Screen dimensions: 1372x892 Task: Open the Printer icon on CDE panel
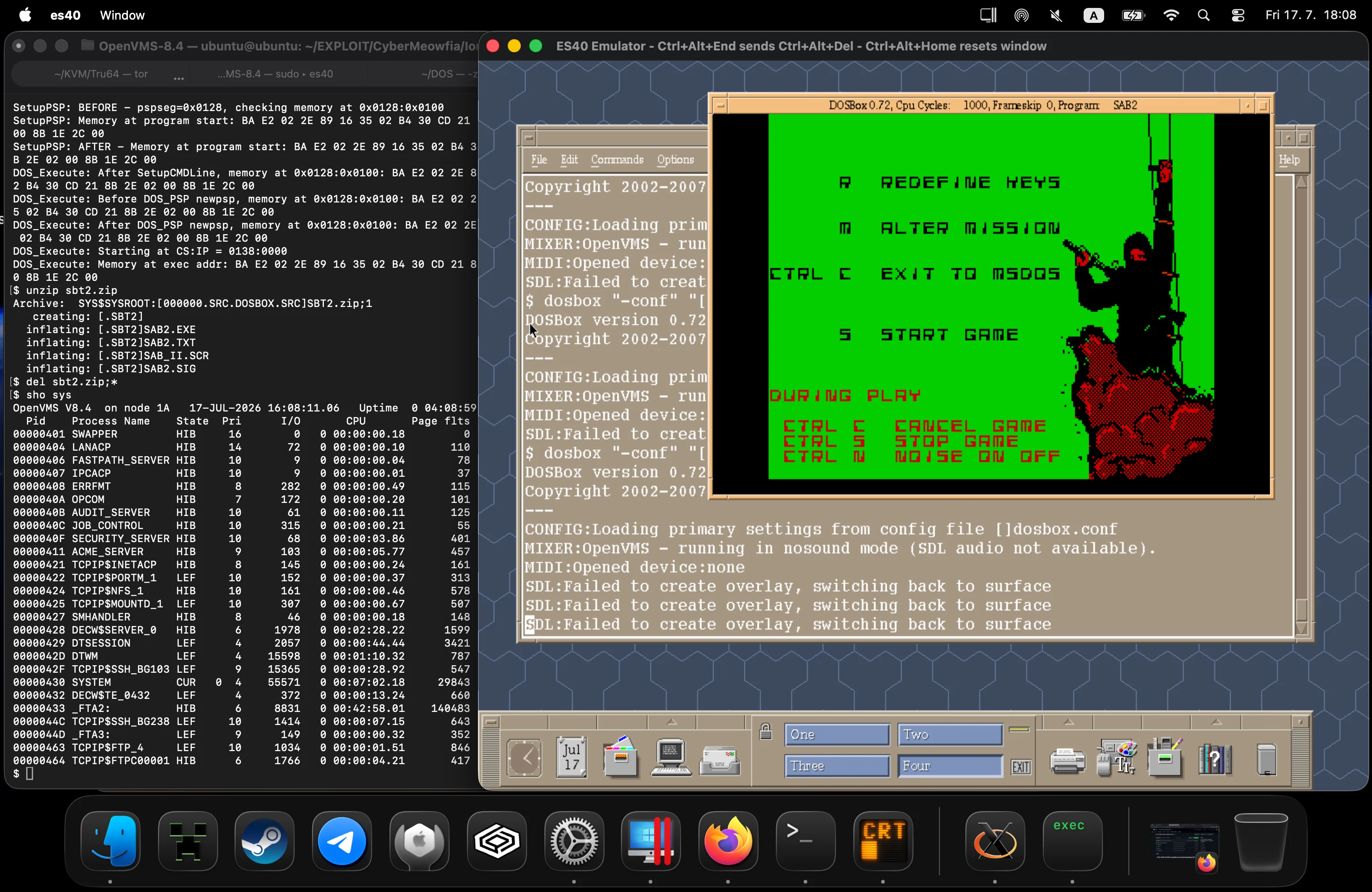point(1067,761)
